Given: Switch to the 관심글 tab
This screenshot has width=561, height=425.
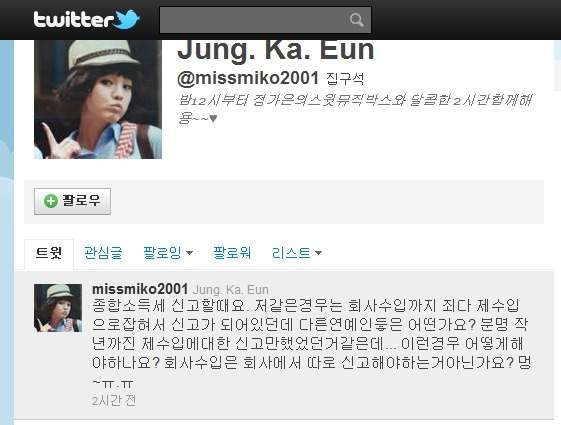Looking at the screenshot, I should 103,253.
